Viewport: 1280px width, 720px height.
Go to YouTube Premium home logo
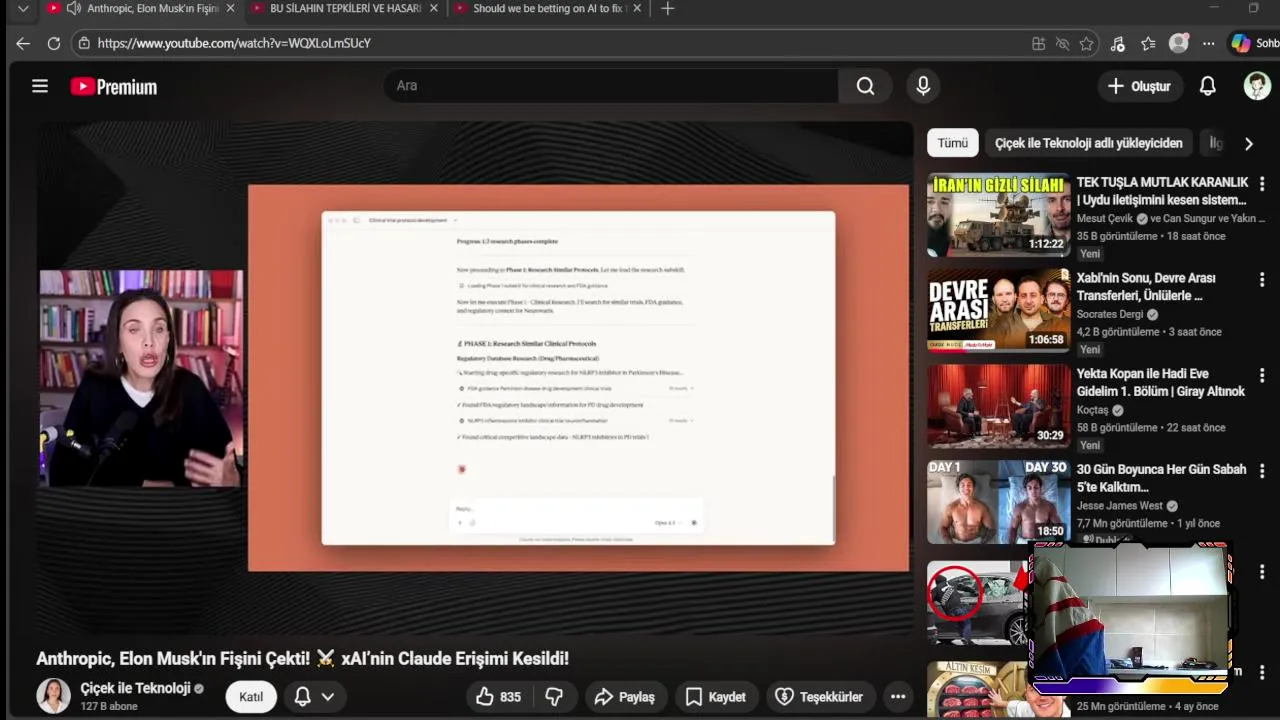click(x=114, y=87)
